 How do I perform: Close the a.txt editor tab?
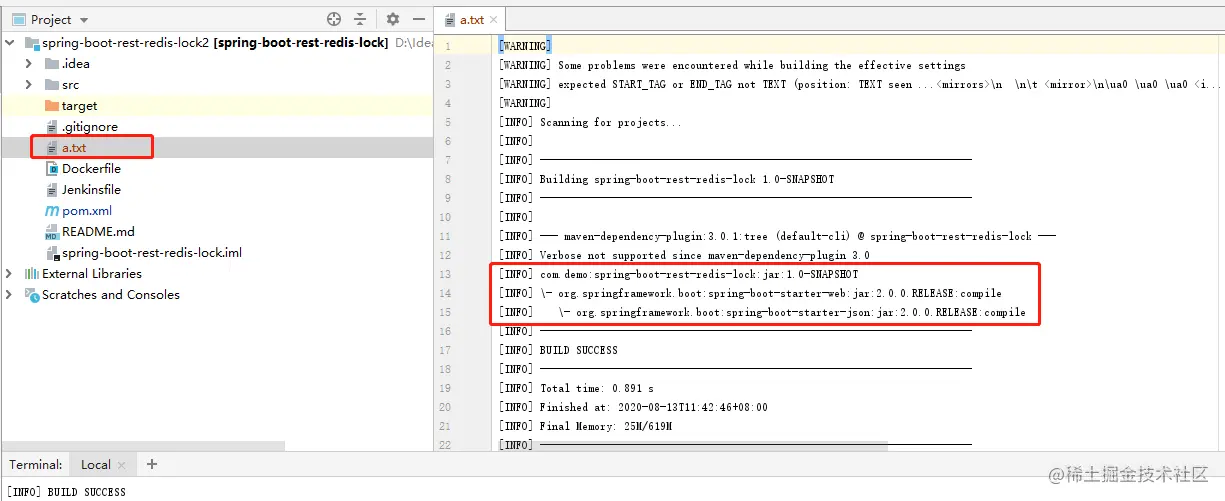tap(494, 19)
